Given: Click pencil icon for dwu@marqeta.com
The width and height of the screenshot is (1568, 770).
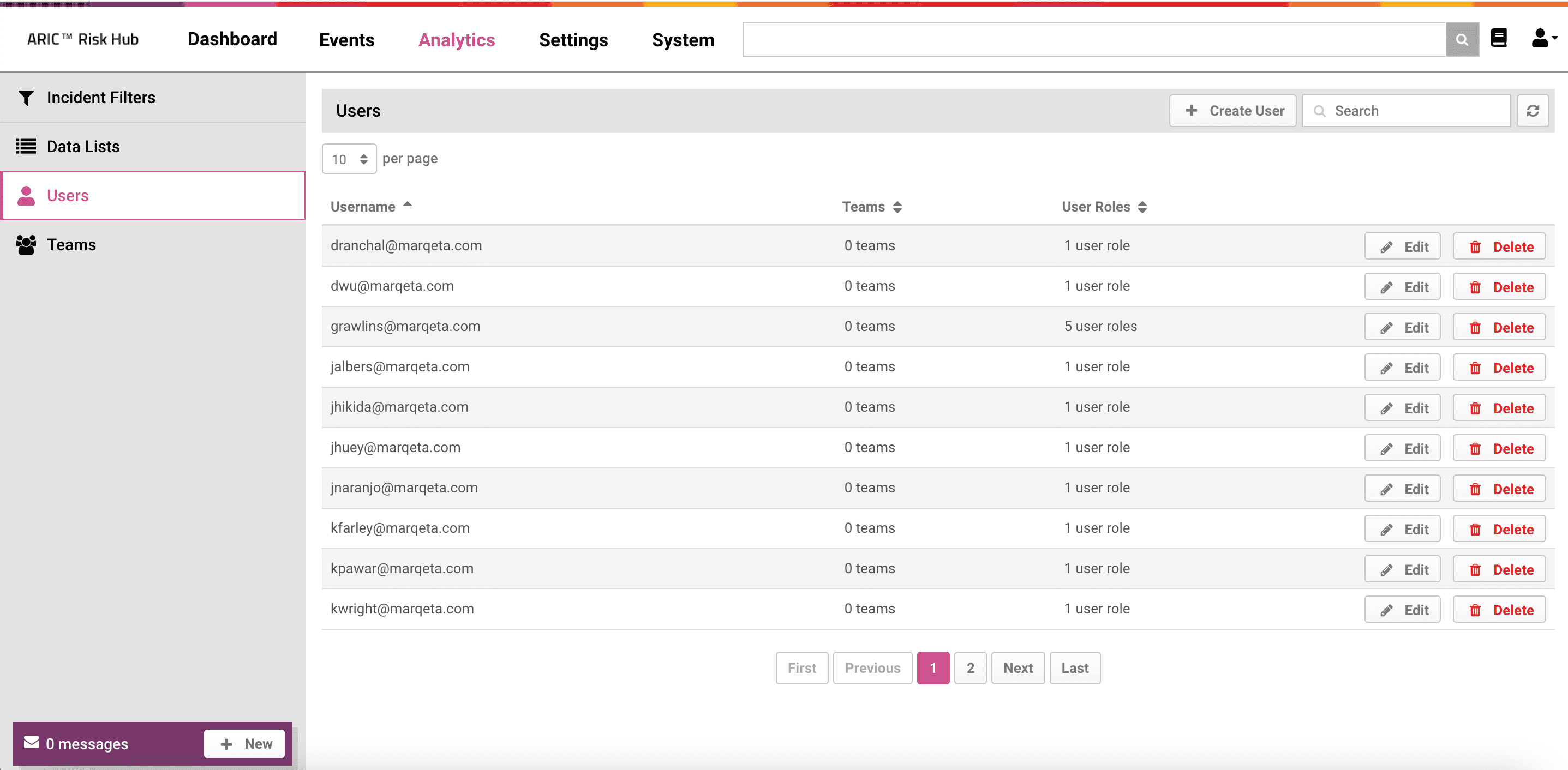Looking at the screenshot, I should pos(1386,288).
